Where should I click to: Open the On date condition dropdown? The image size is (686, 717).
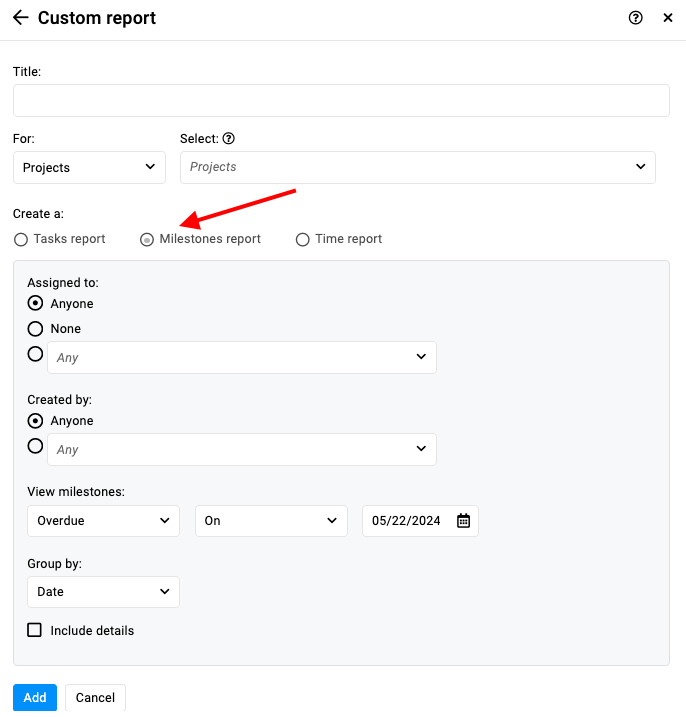point(271,520)
